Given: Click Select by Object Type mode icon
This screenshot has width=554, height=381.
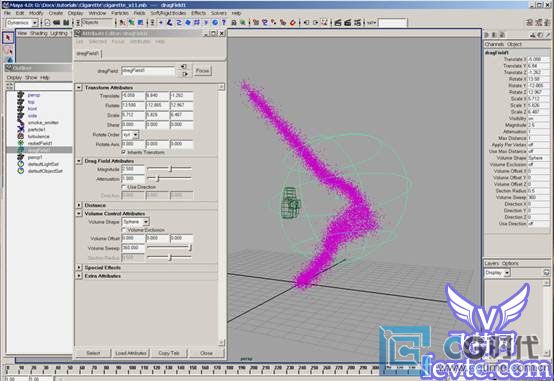Looking at the screenshot, I should pyautogui.click(x=131, y=23).
